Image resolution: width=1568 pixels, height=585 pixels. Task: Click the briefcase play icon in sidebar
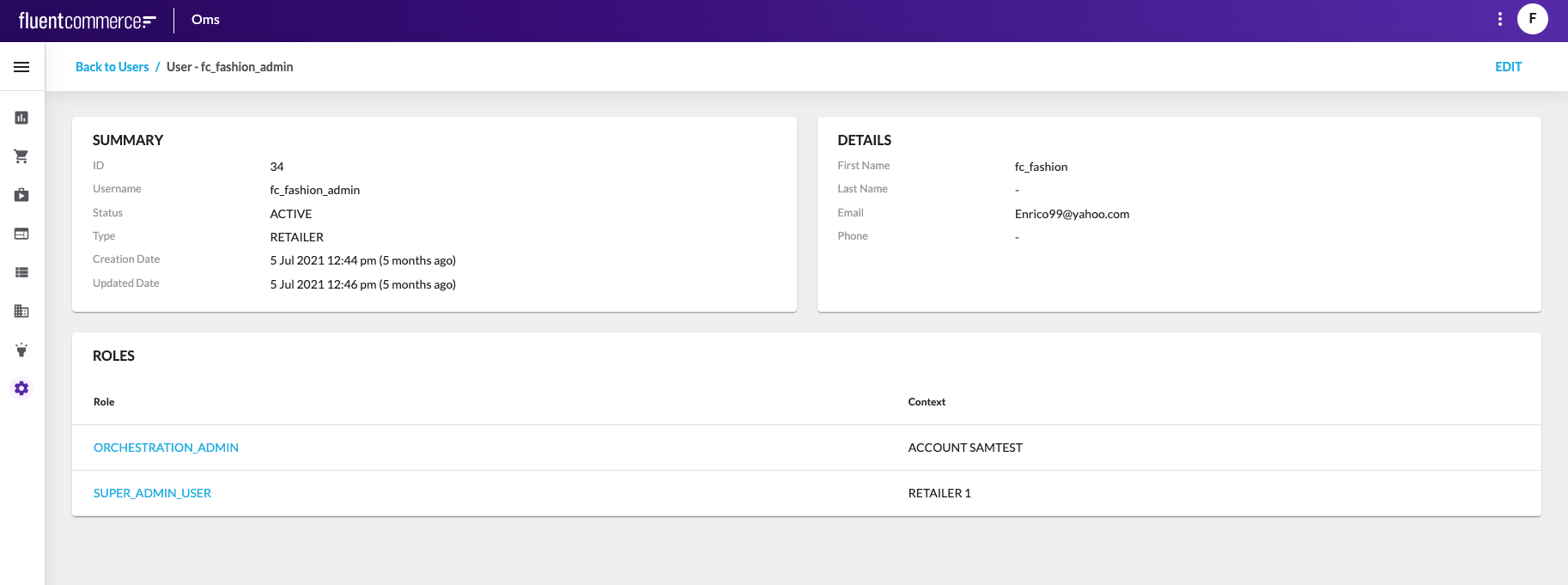point(21,195)
